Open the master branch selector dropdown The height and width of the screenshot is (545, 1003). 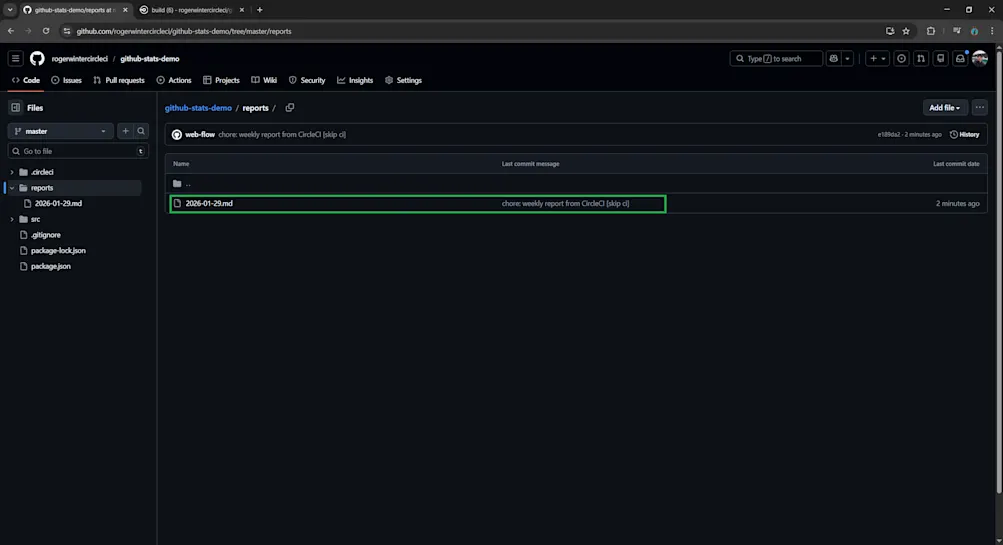(61, 131)
